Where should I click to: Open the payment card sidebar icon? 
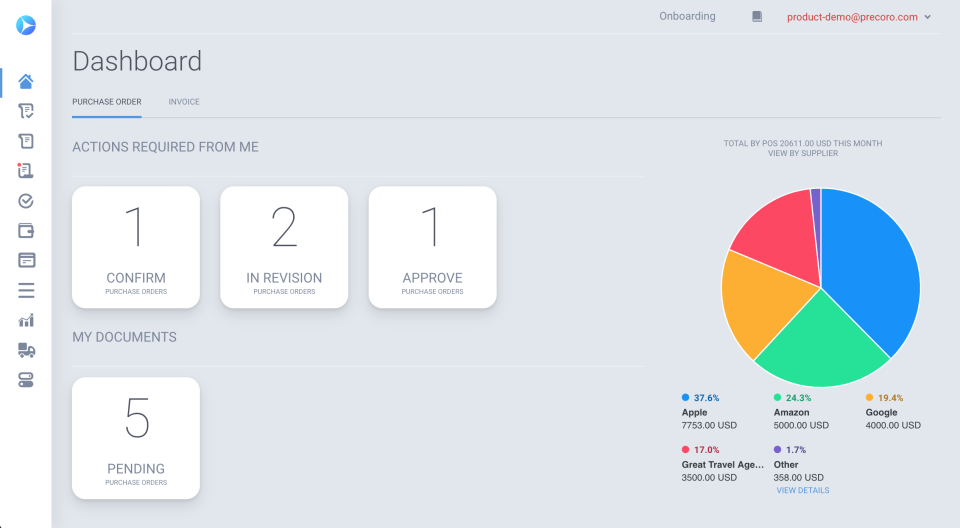tap(26, 260)
